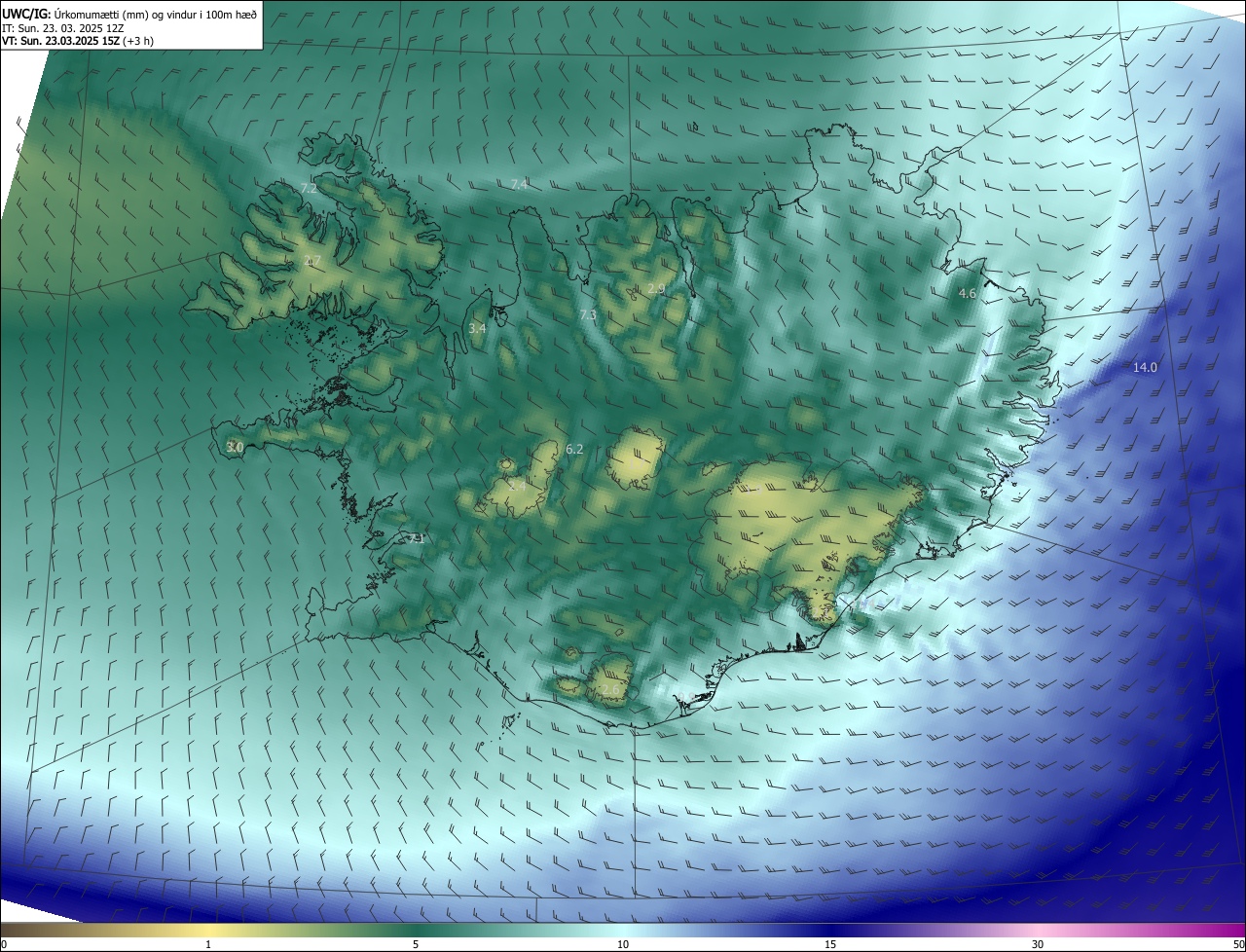Click the 7.3 value label
The image size is (1246, 952).
pyautogui.click(x=588, y=315)
